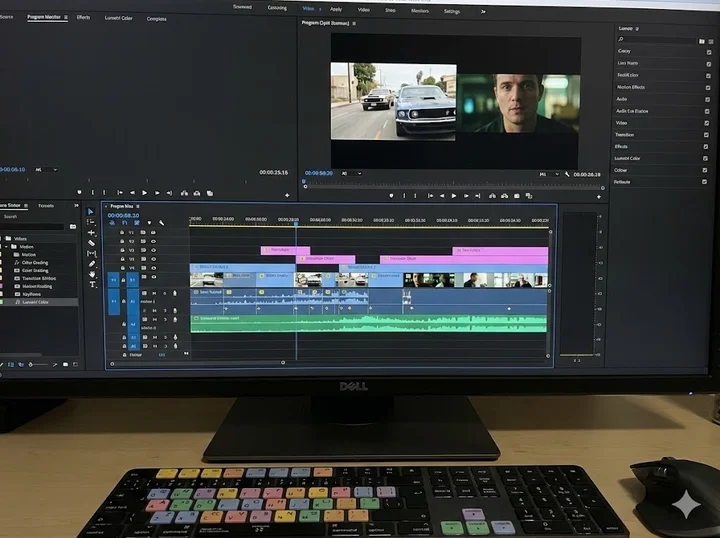The height and width of the screenshot is (538, 720).
Task: Create new folder in right effects panel
Action: 702,41
